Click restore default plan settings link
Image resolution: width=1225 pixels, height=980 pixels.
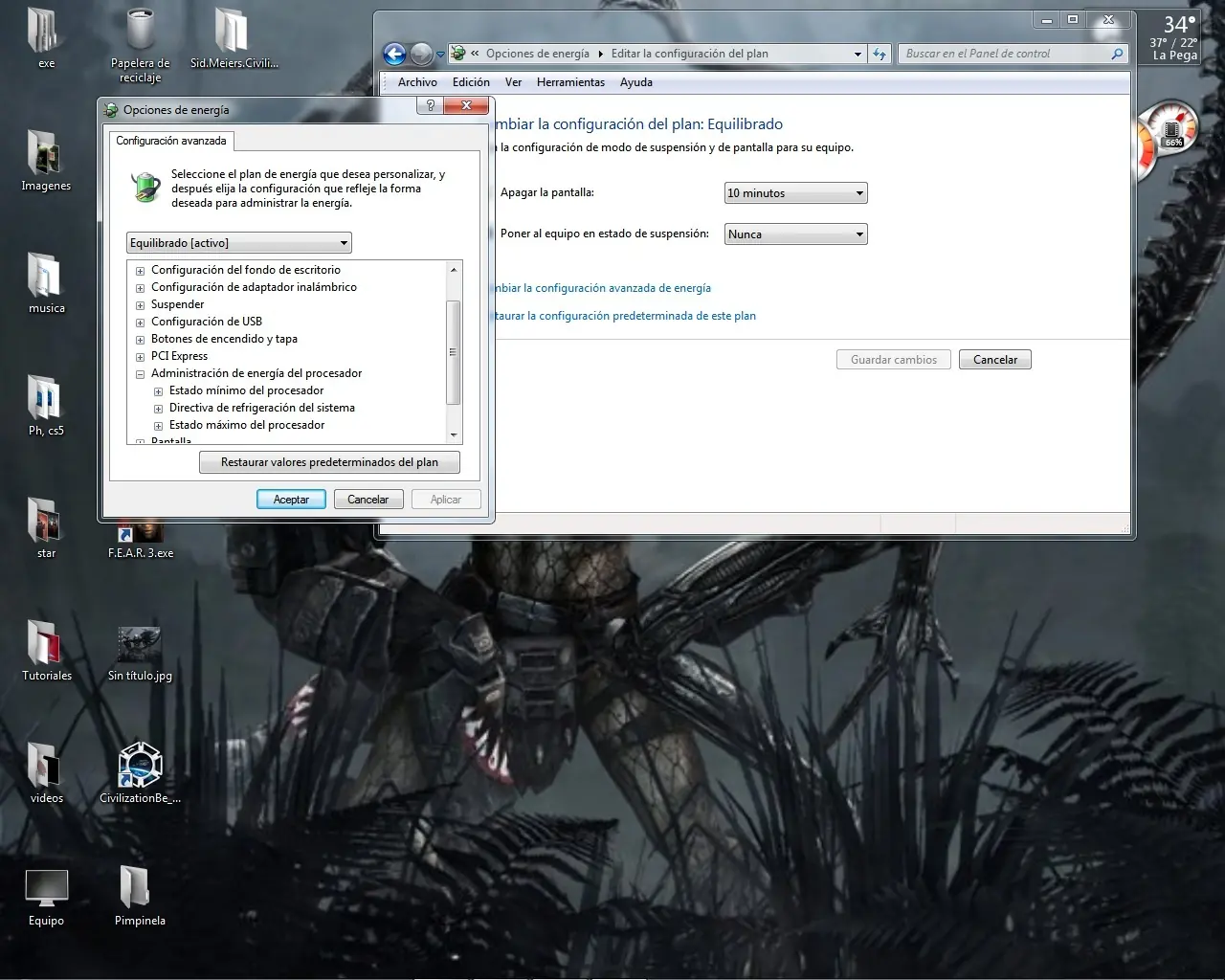coord(626,316)
